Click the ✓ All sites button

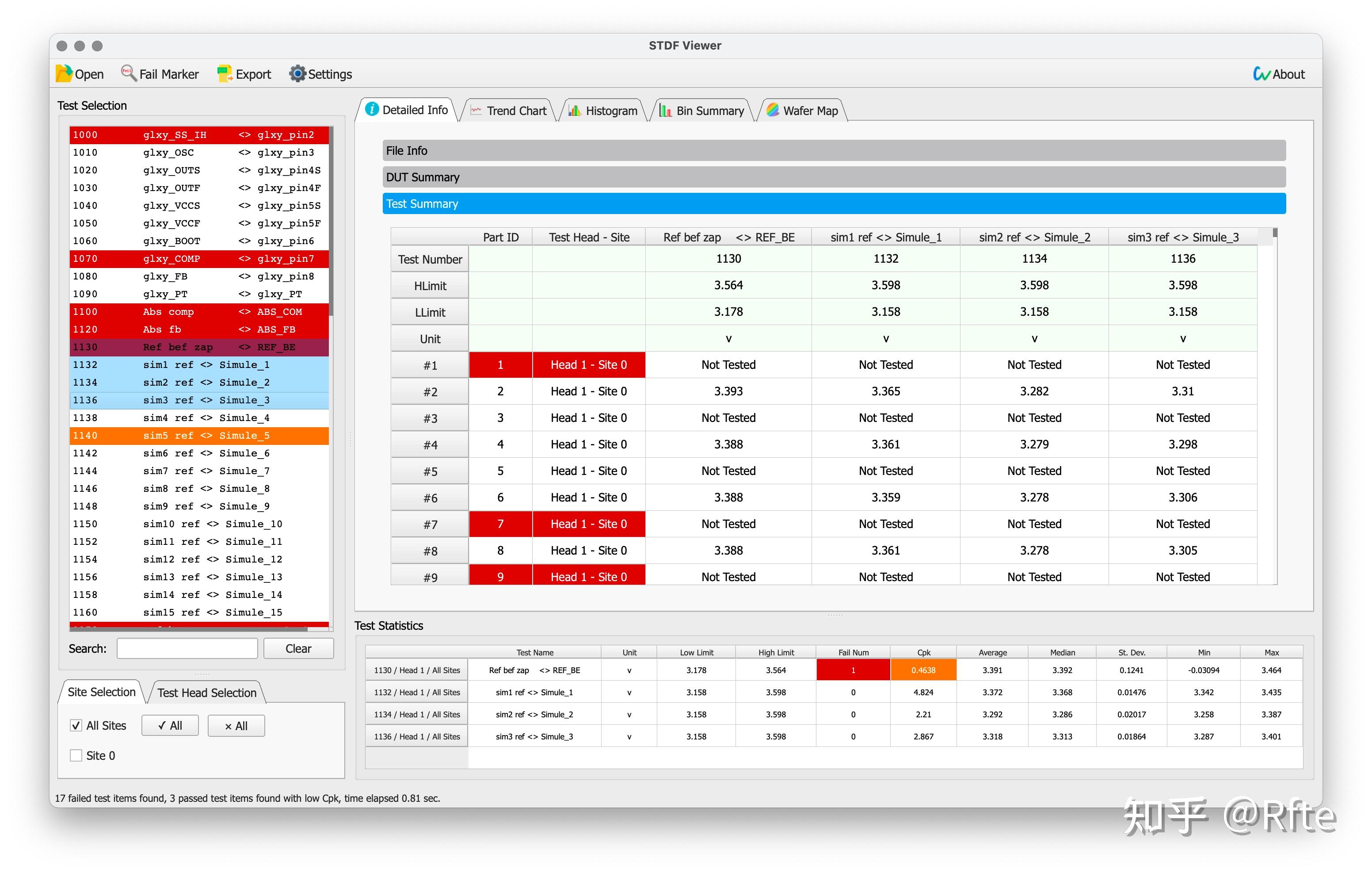[x=170, y=726]
